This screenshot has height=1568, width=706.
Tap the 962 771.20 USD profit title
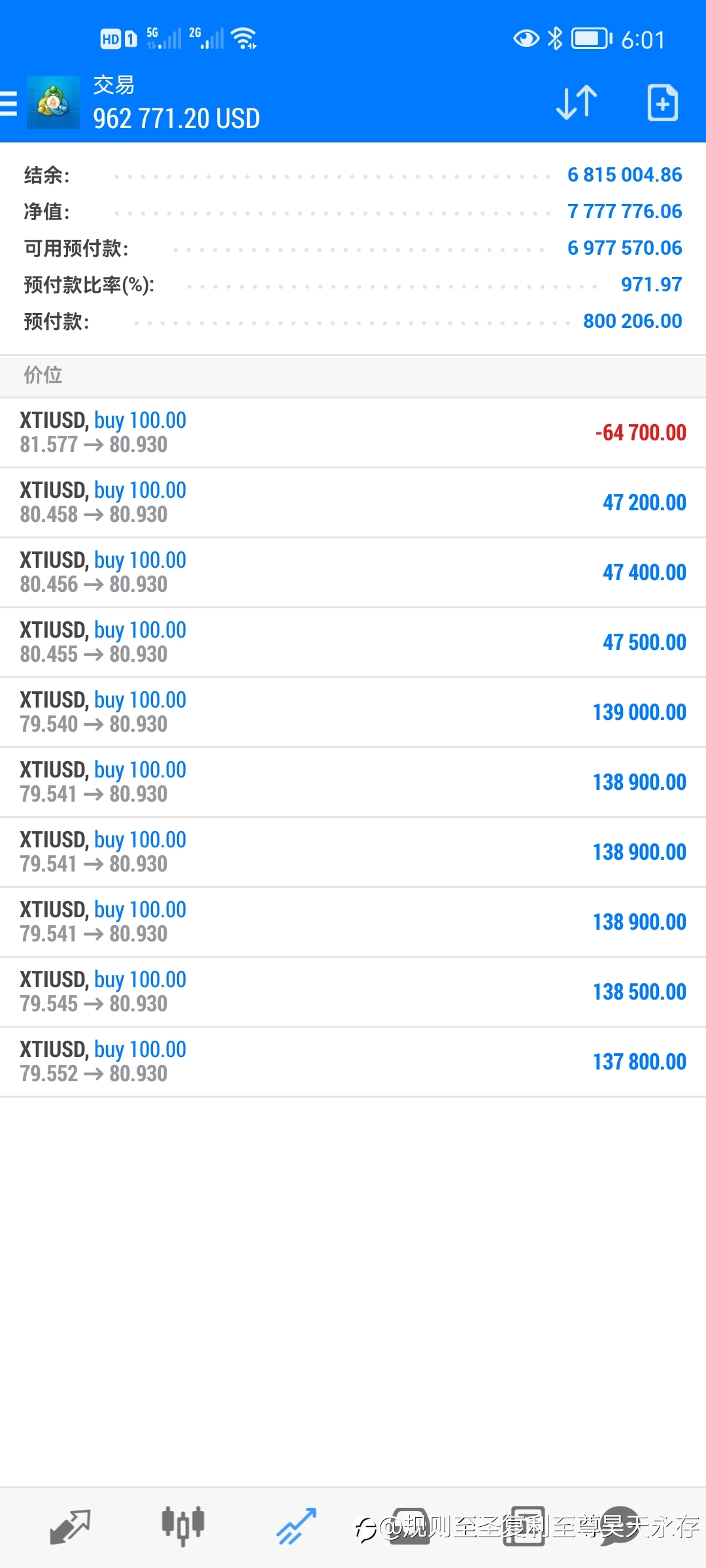tap(176, 119)
